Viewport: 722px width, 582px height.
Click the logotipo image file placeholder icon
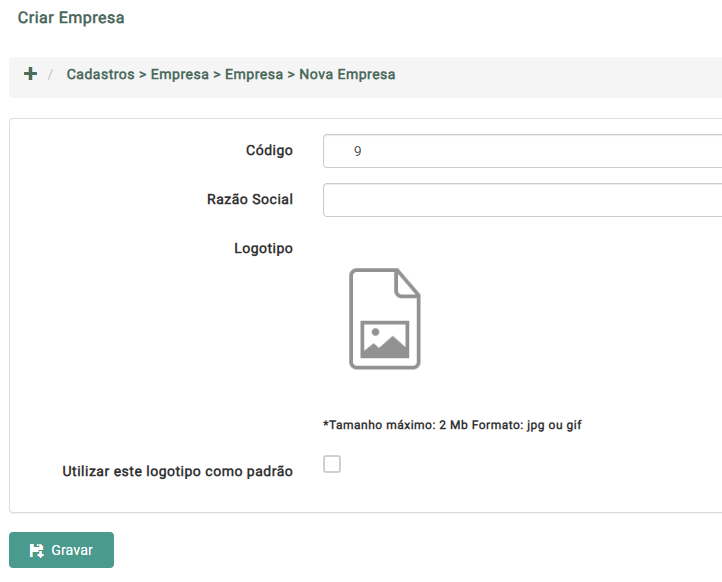click(384, 319)
